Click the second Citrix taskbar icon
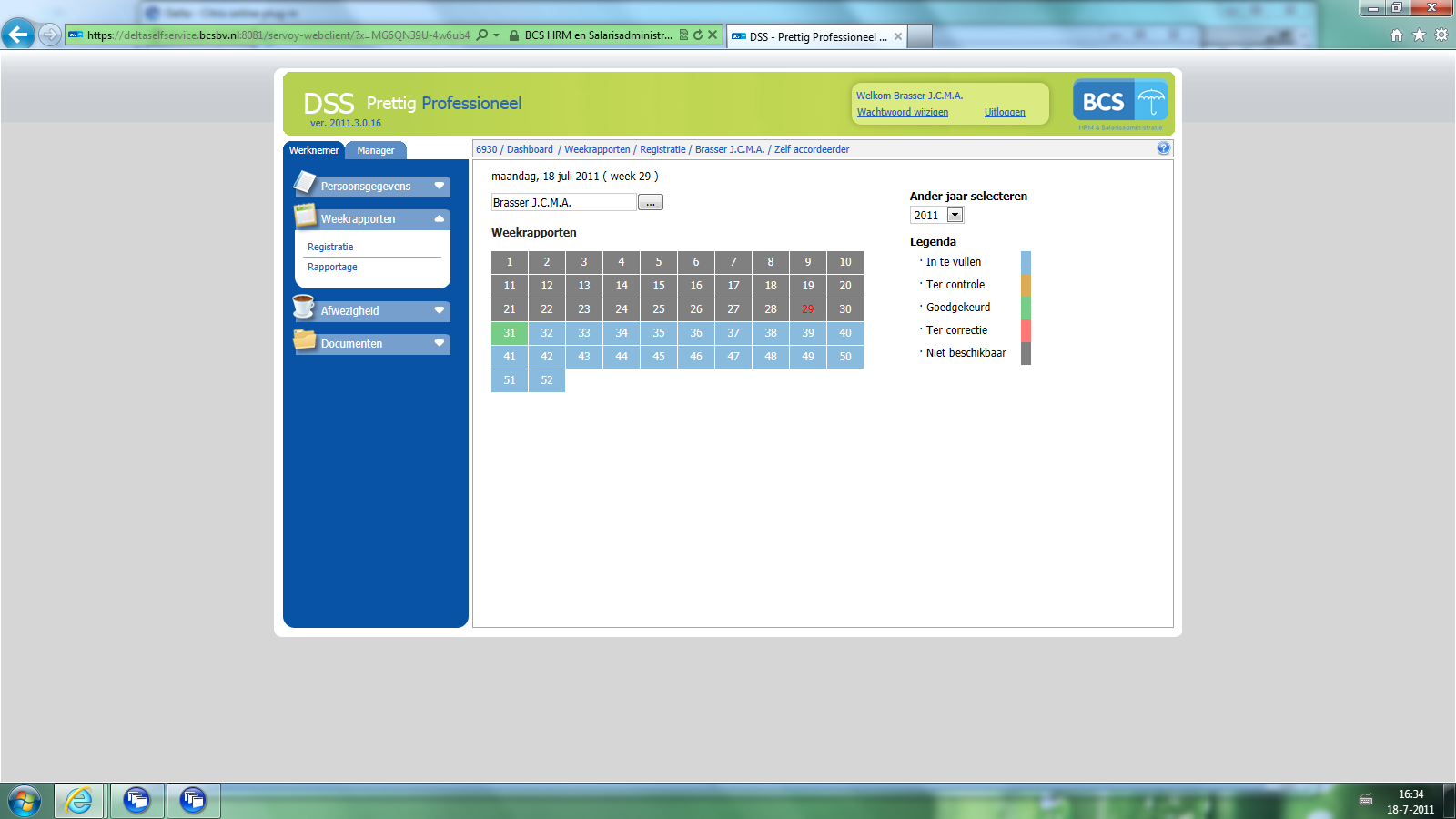Screen dimensions: 1456x819 (193, 801)
